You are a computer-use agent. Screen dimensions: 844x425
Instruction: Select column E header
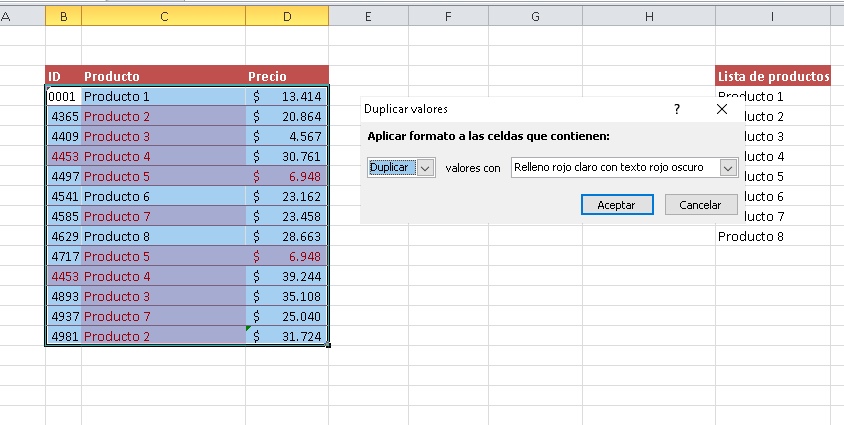click(368, 16)
